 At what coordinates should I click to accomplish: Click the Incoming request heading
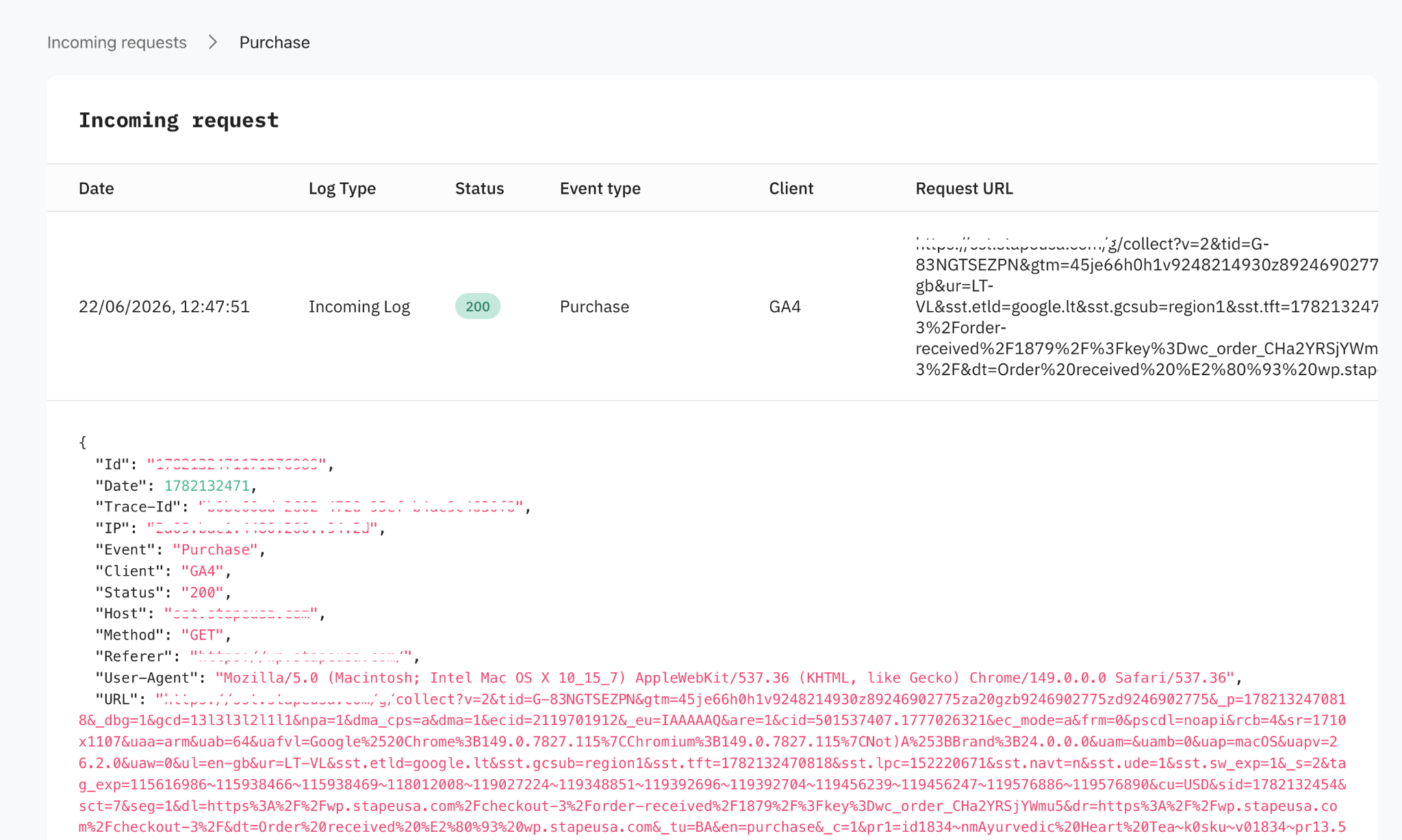click(179, 120)
